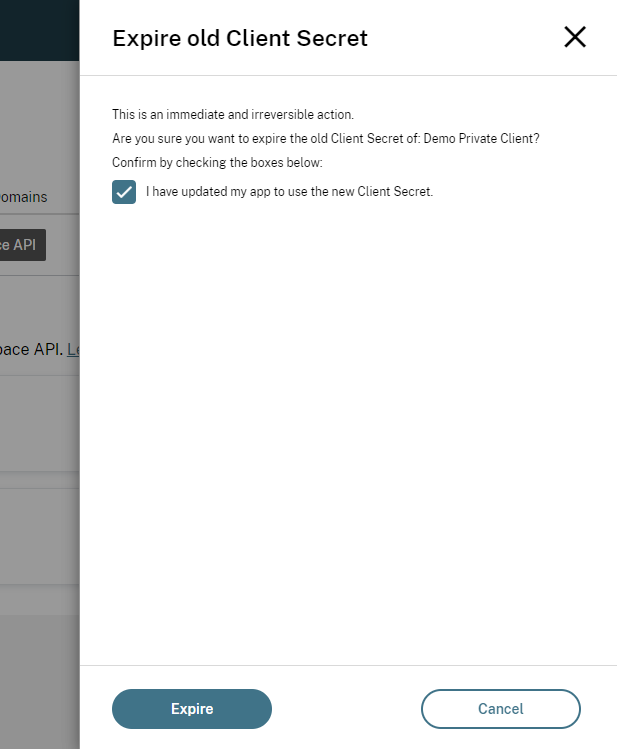Close the Expire old Client Secret panel
This screenshot has height=749, width=617.
click(x=575, y=38)
